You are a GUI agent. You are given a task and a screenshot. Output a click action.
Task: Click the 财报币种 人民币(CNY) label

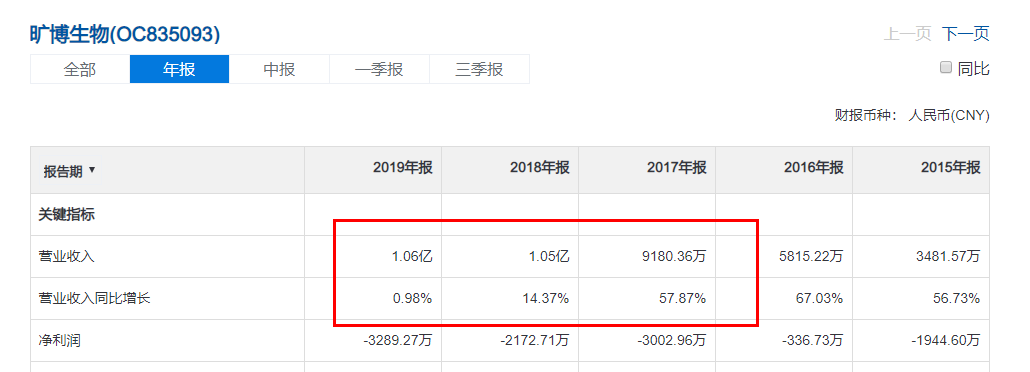(x=912, y=116)
